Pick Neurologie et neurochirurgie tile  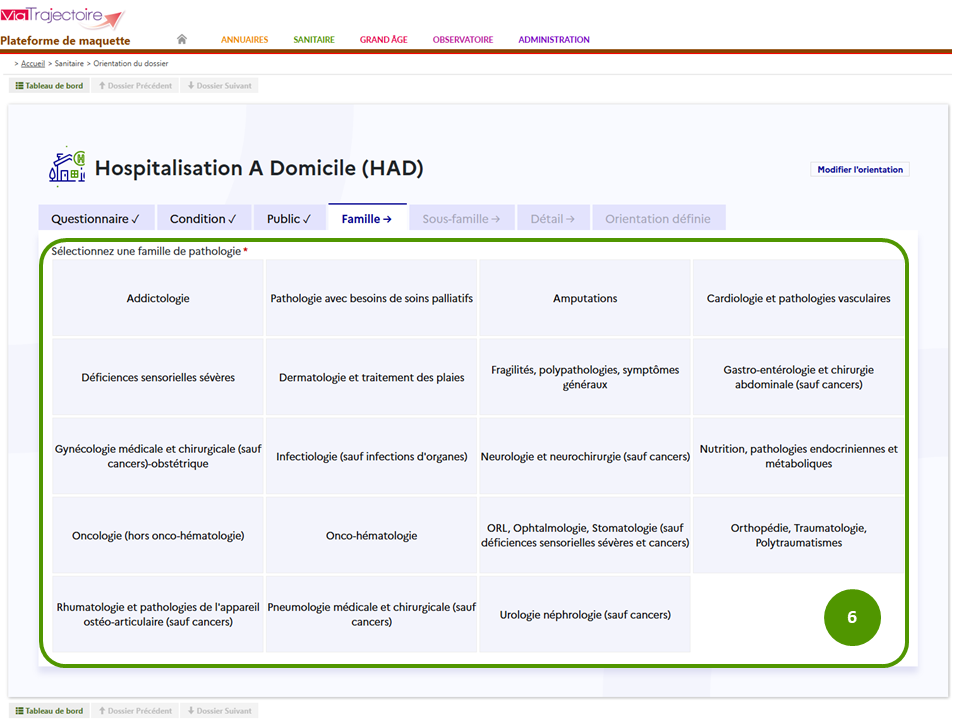(x=585, y=456)
